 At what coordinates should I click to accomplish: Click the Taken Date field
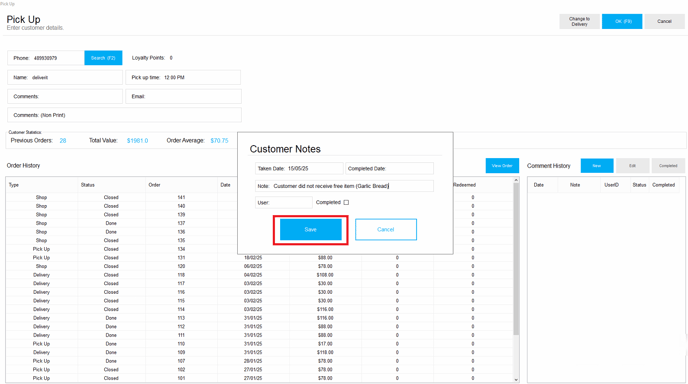pos(299,169)
